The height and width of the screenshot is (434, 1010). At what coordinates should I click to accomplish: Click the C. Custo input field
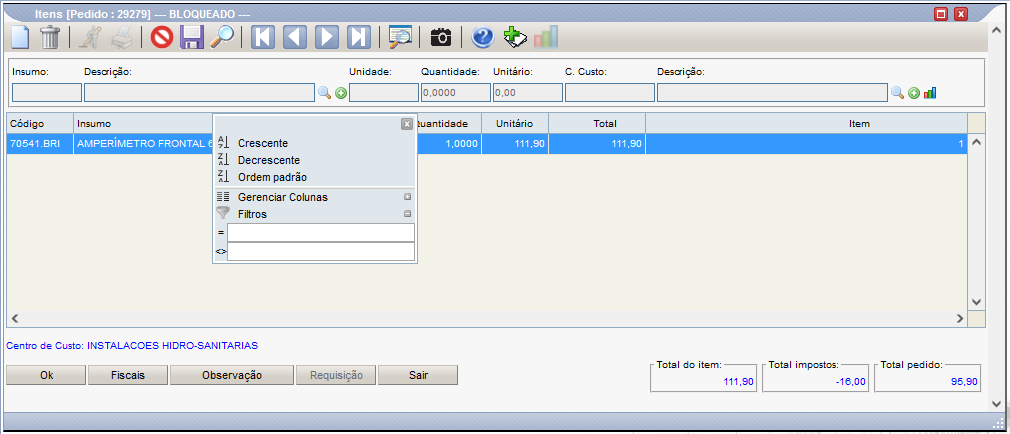click(x=610, y=93)
